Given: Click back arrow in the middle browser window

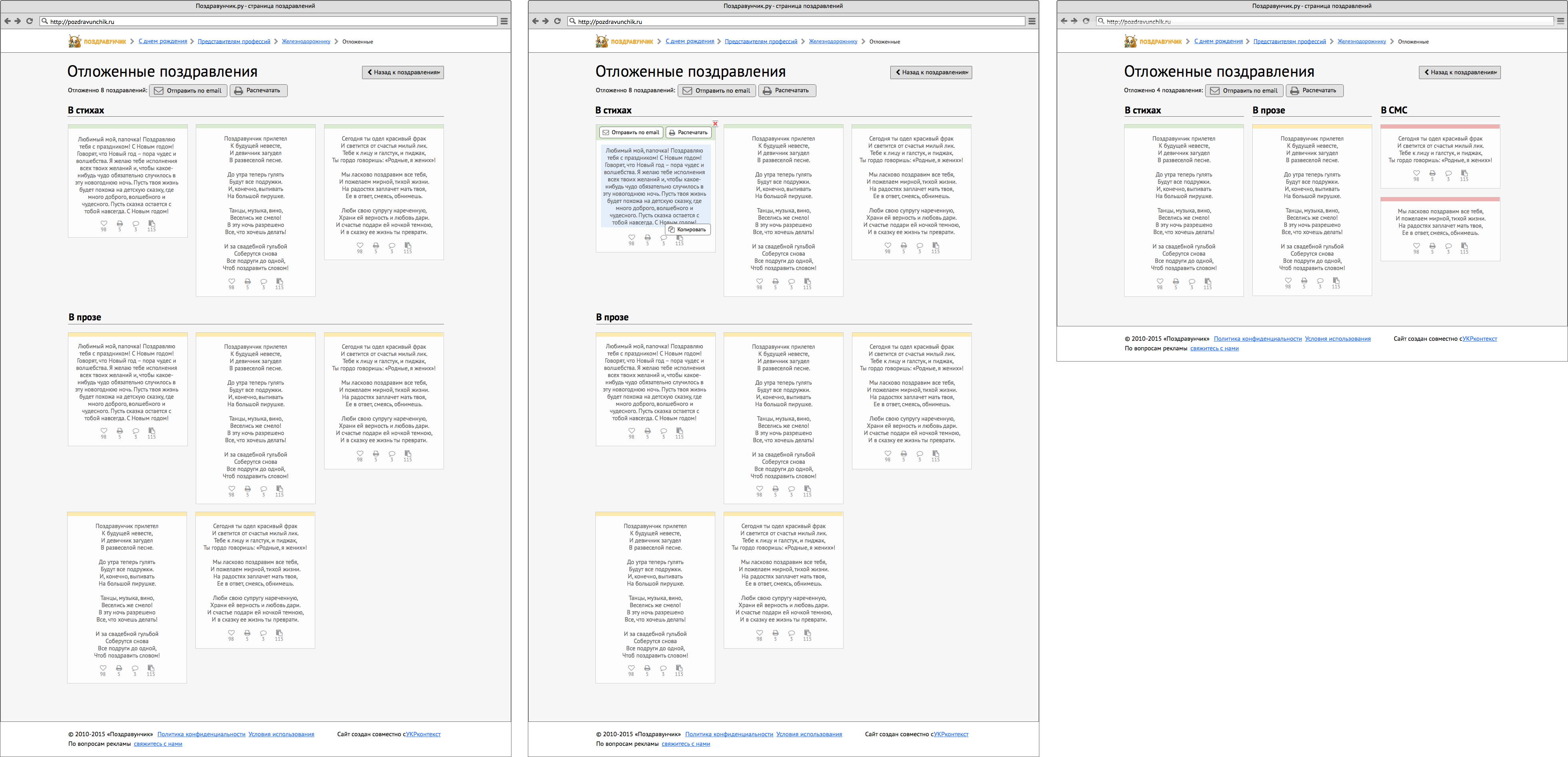Looking at the screenshot, I should pyautogui.click(x=535, y=21).
